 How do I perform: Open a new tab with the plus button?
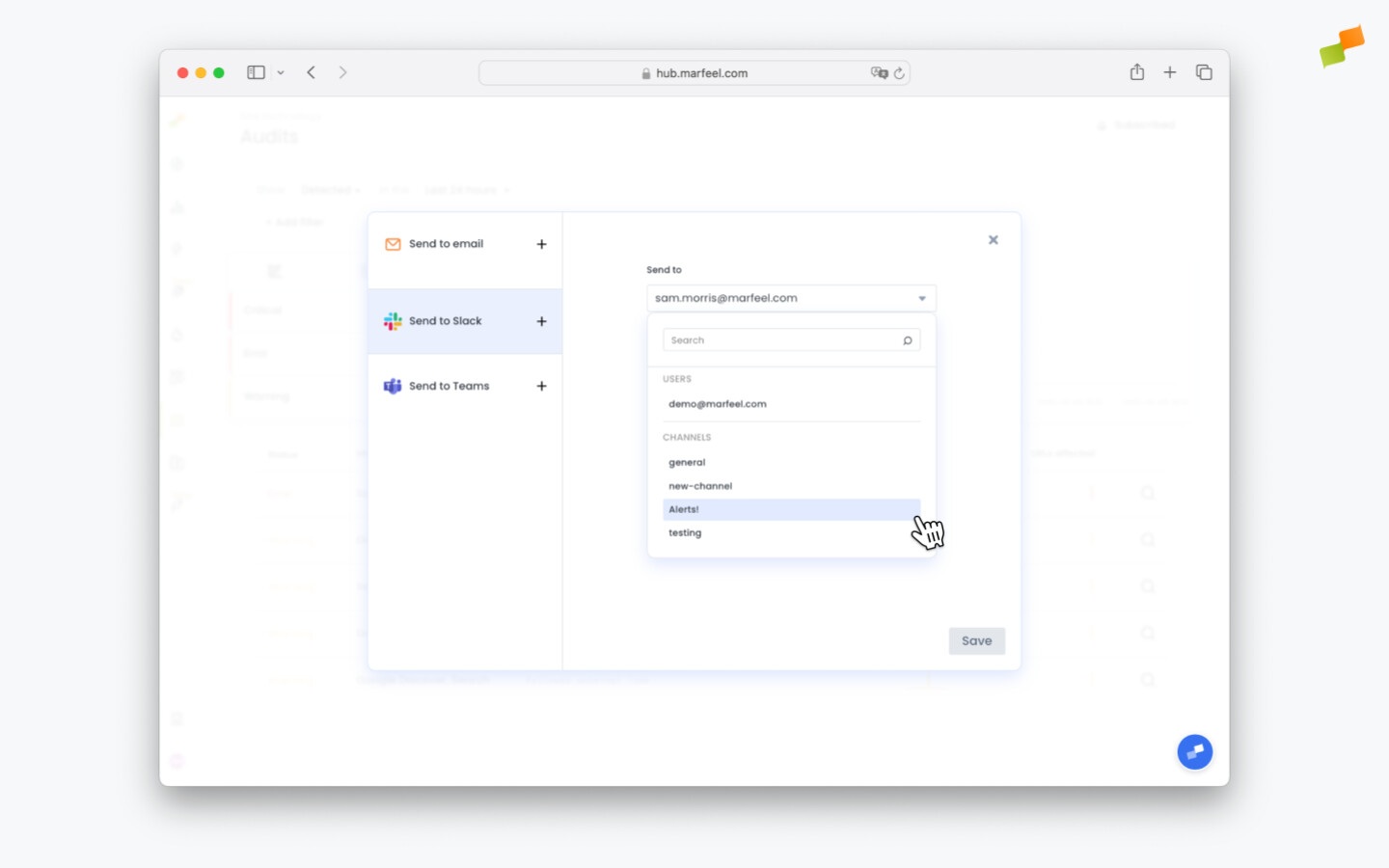coord(1170,71)
